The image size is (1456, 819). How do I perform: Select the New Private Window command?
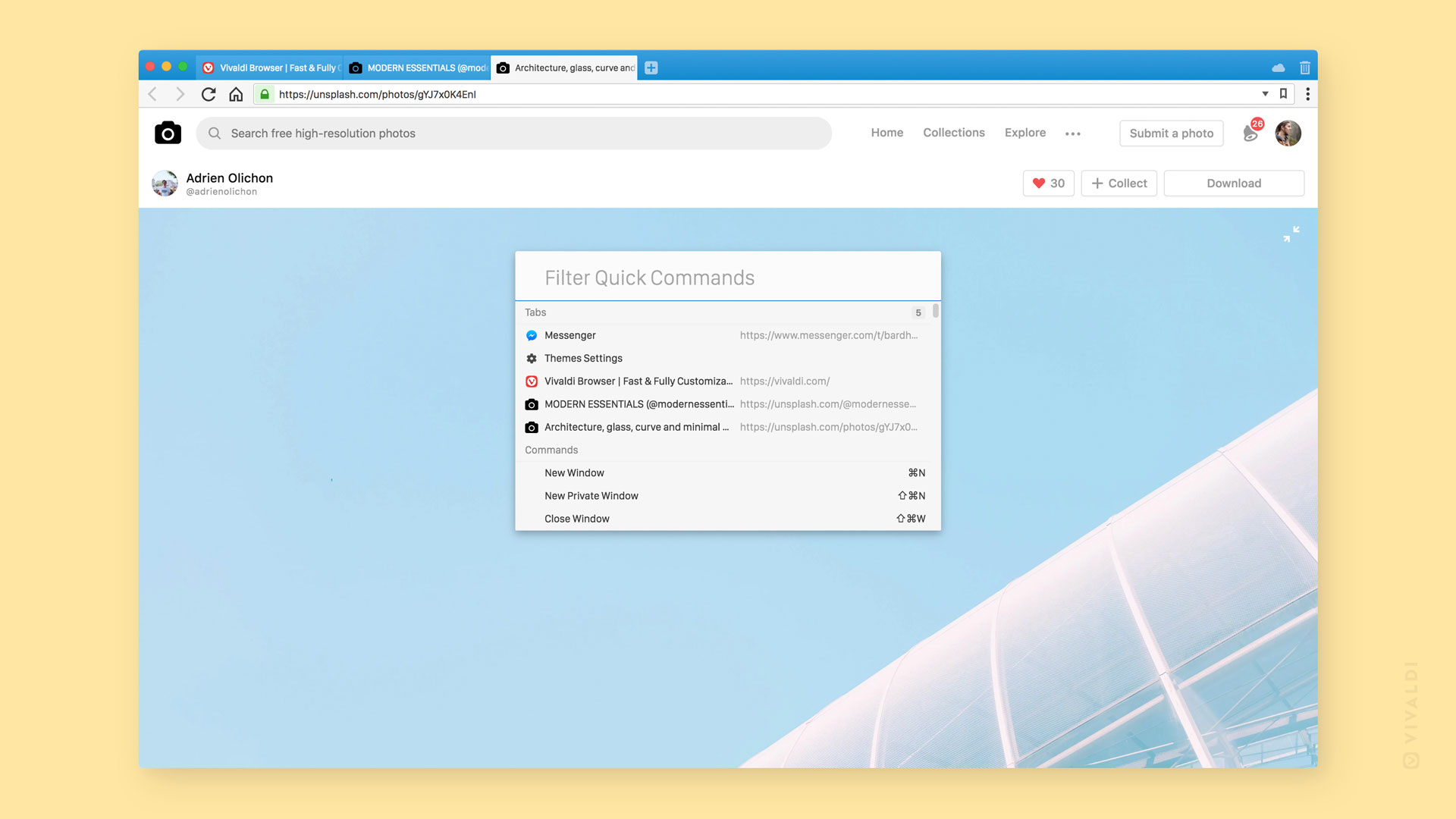728,495
